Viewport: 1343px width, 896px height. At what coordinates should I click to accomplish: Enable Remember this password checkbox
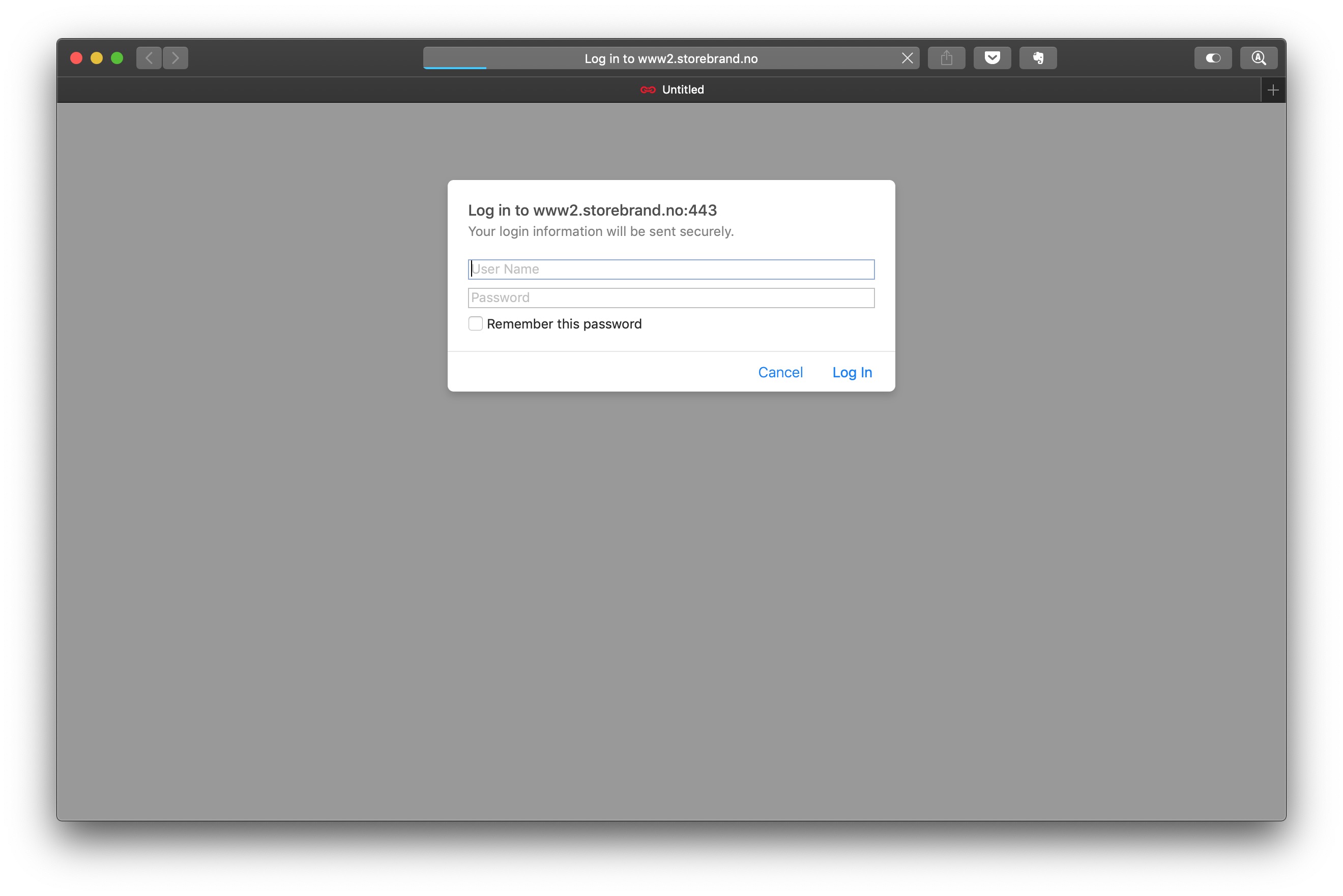[476, 323]
